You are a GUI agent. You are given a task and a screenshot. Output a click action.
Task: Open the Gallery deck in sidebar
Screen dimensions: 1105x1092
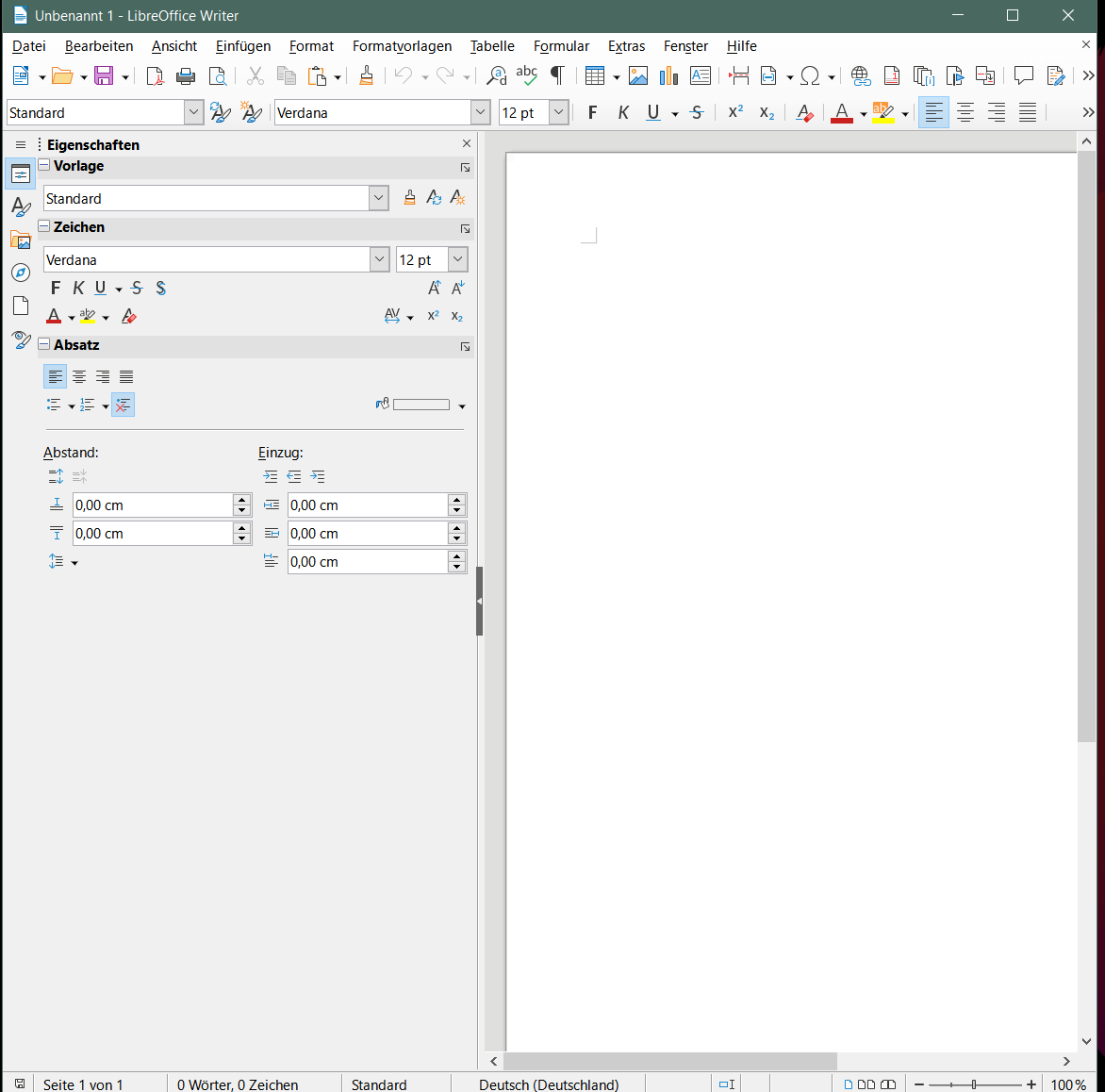pyautogui.click(x=21, y=240)
